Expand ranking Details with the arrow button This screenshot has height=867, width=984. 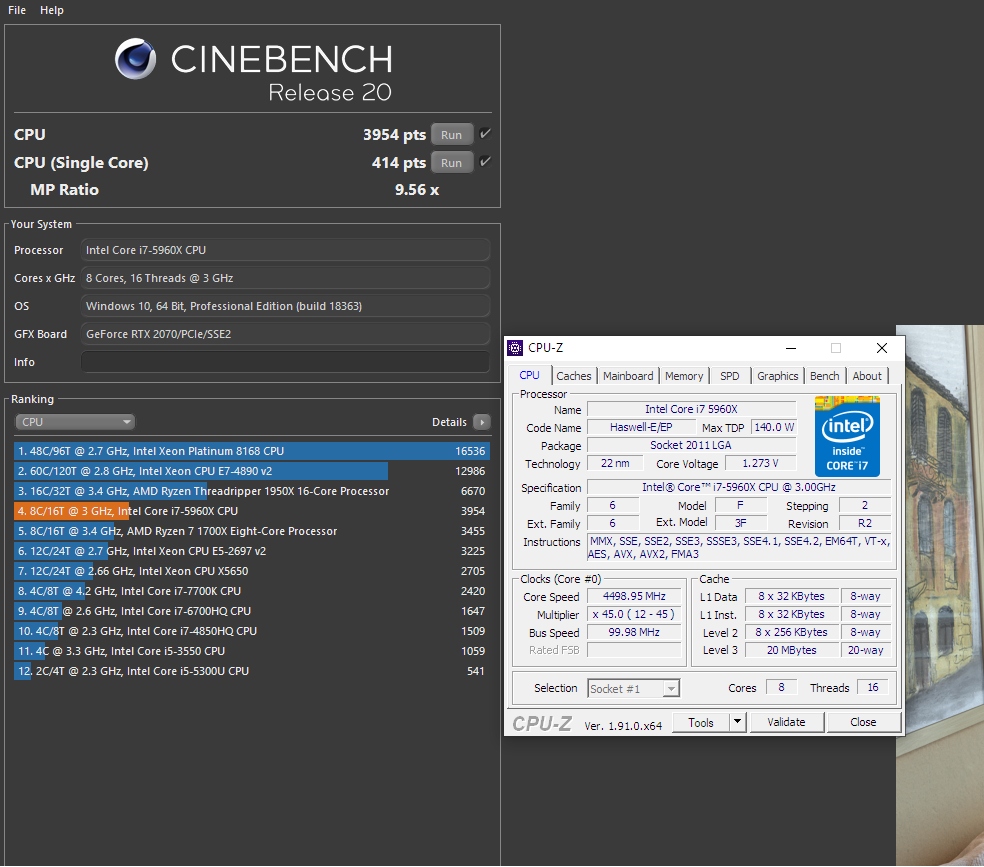[481, 422]
